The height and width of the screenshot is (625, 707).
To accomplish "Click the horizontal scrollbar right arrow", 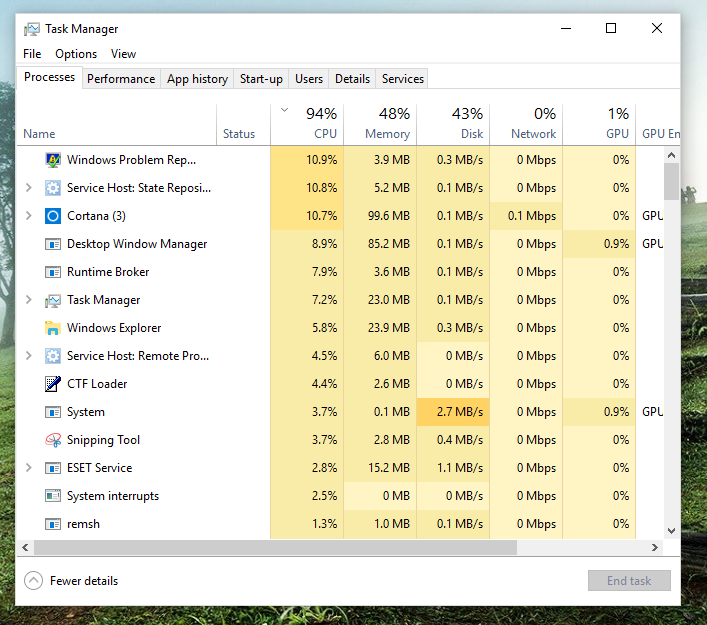I will (655, 547).
